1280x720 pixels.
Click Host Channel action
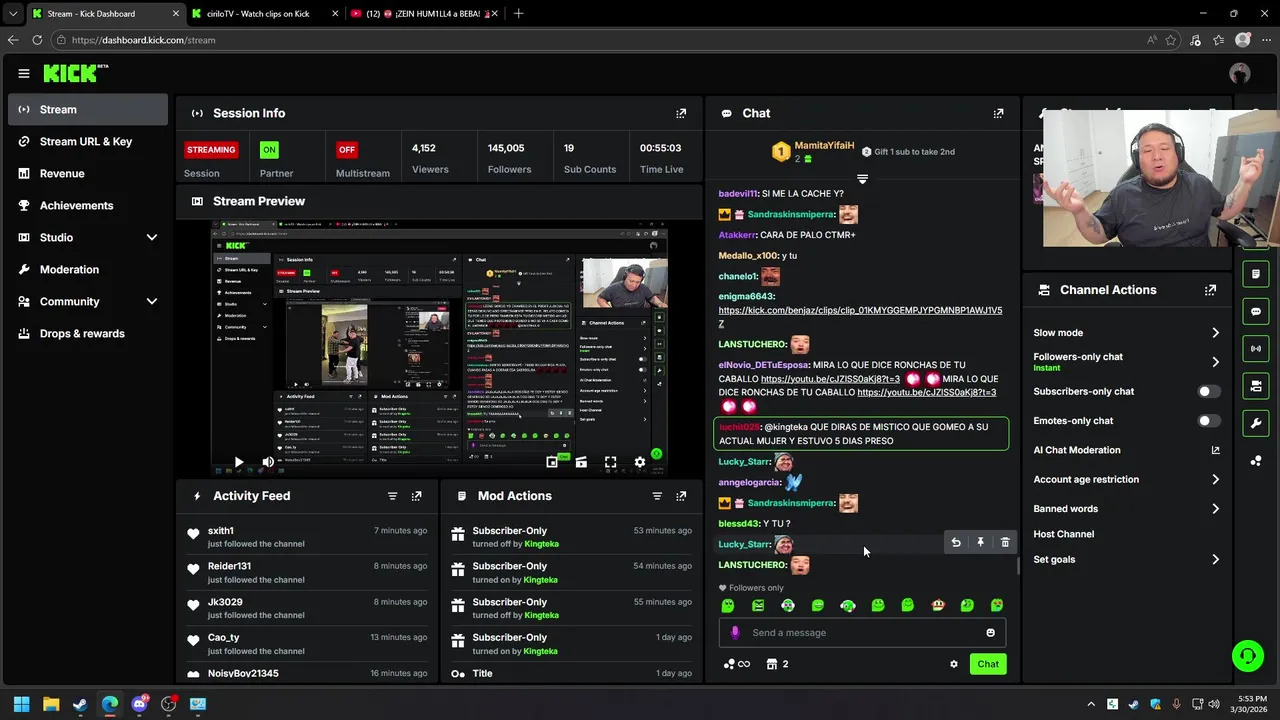(x=1064, y=534)
